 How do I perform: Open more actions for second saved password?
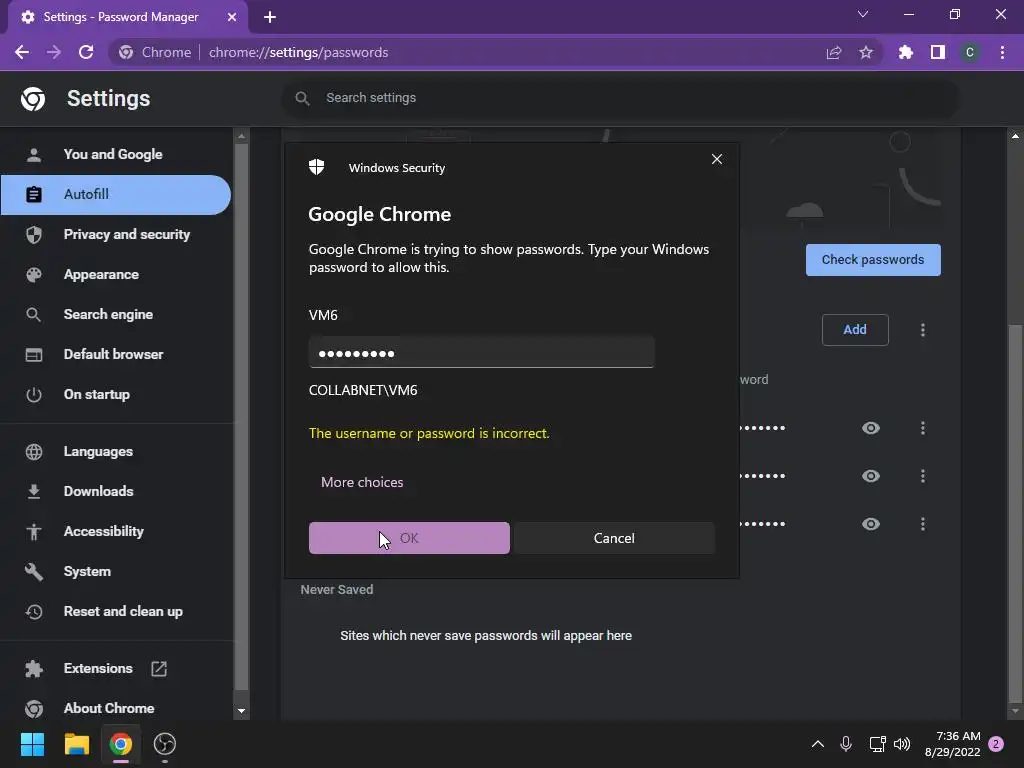[922, 475]
